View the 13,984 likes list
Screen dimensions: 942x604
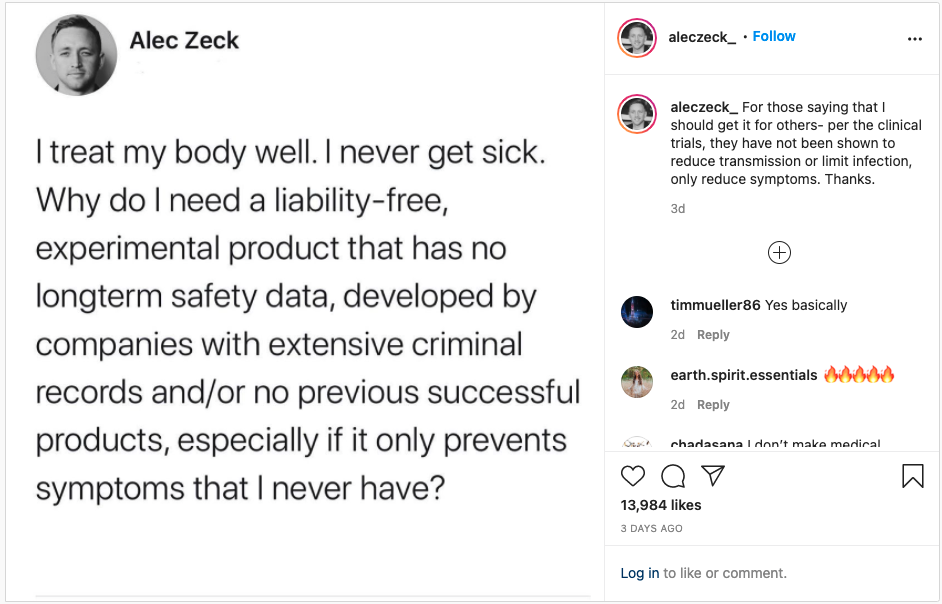click(x=661, y=505)
